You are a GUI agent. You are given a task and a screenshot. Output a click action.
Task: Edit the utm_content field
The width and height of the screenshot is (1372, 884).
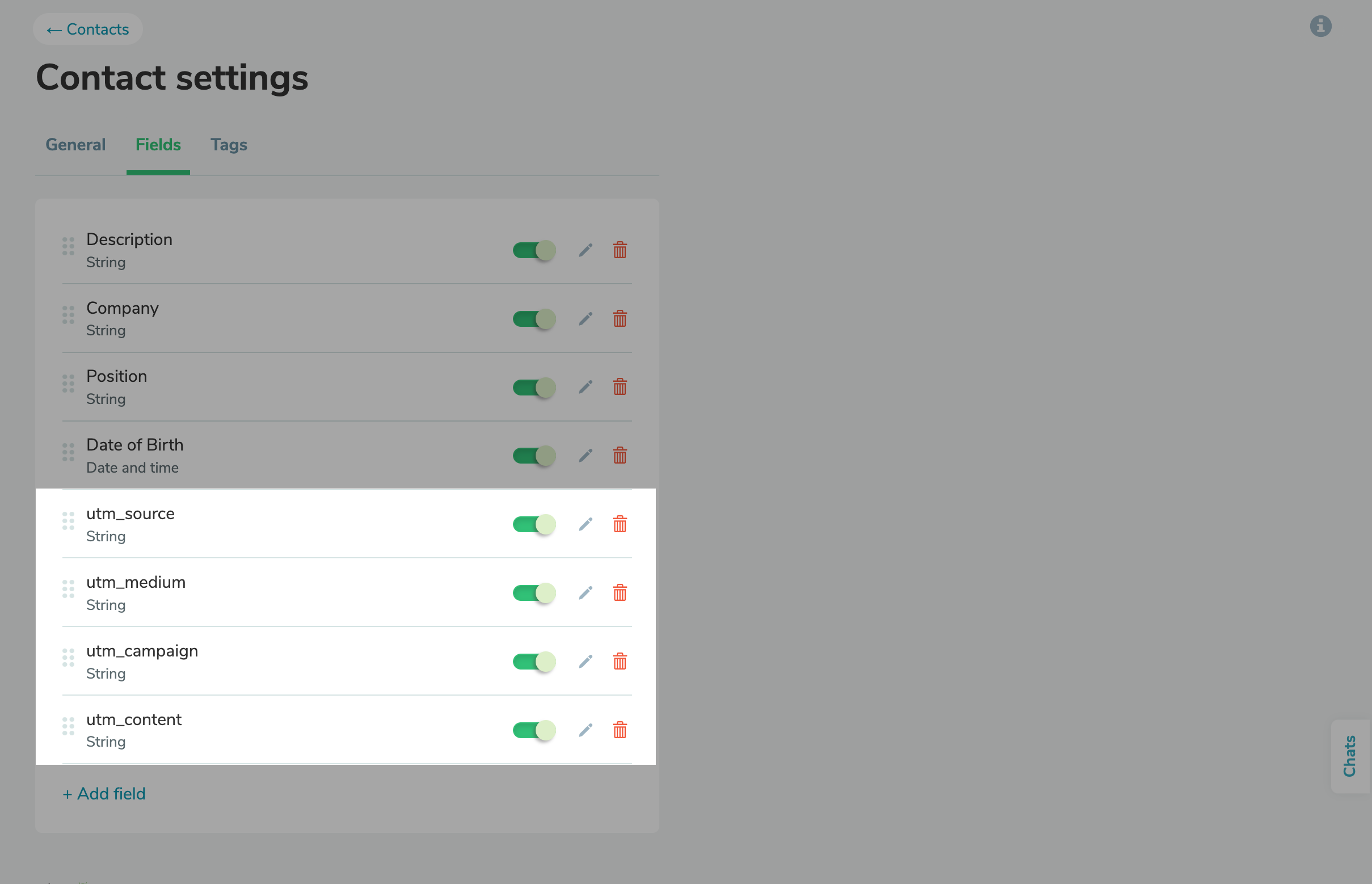(x=586, y=730)
